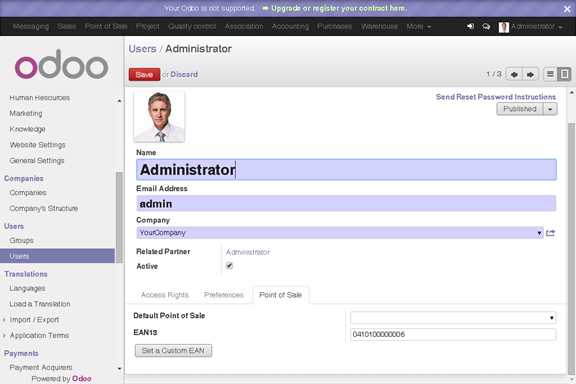Switch to list view icon
The width and height of the screenshot is (576, 384).
550,74
